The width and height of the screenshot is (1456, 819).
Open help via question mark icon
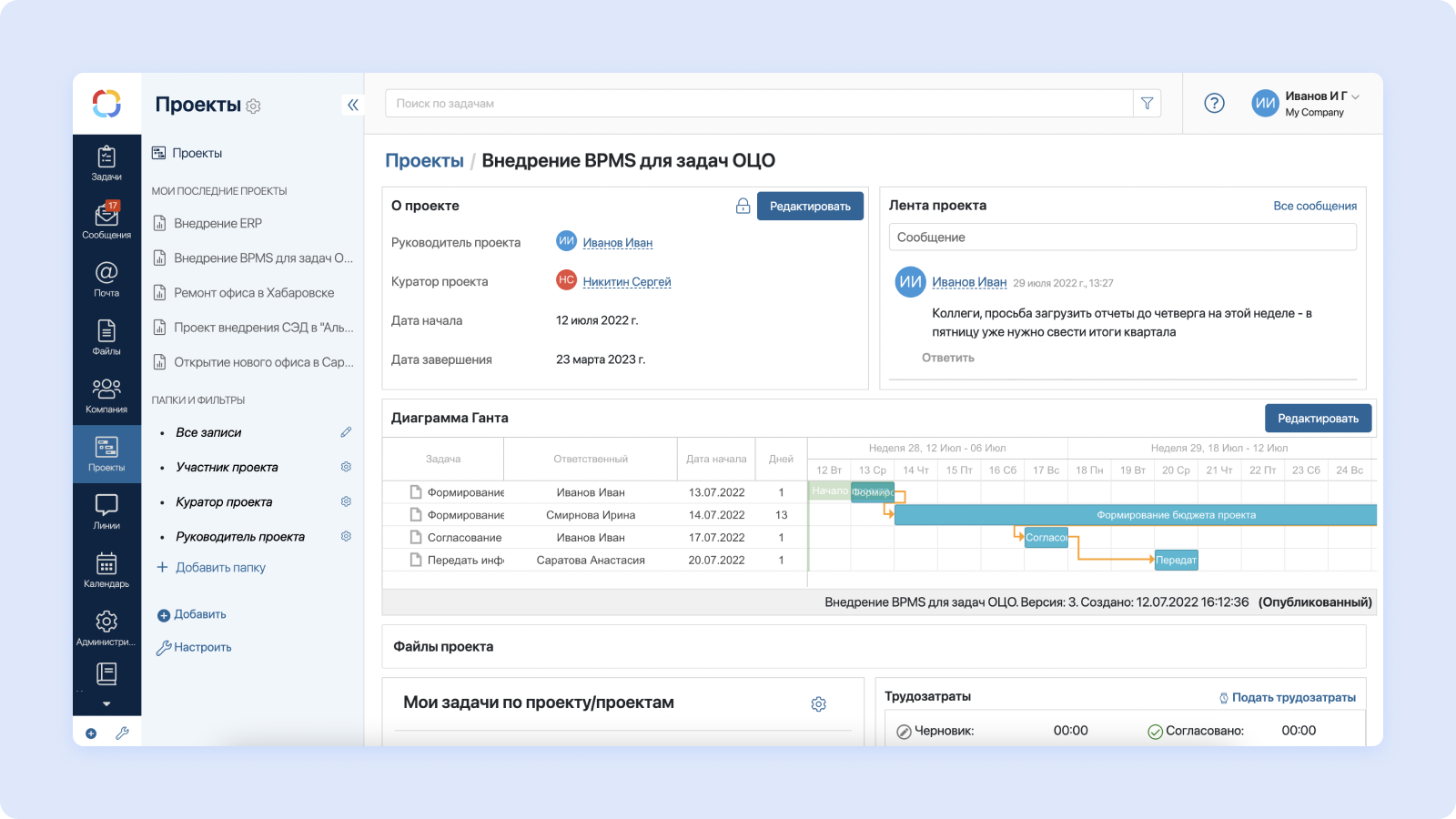(1214, 104)
